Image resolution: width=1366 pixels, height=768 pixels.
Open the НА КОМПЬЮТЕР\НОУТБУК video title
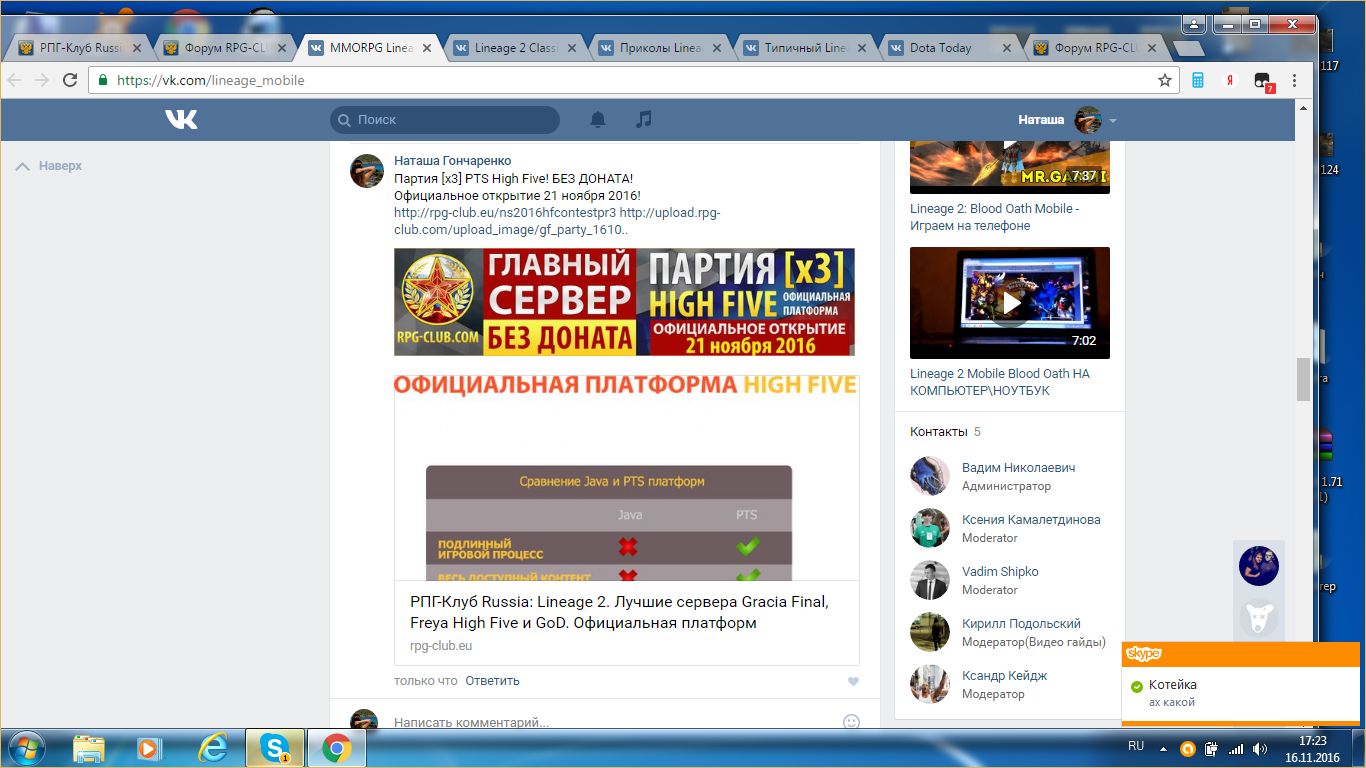pos(1000,382)
